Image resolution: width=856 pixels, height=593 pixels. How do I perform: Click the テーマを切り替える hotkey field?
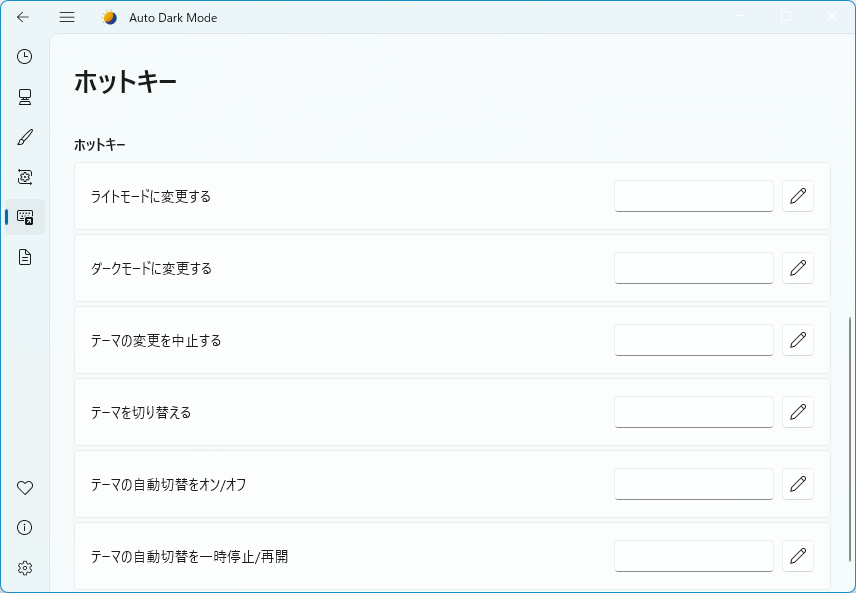coord(693,412)
